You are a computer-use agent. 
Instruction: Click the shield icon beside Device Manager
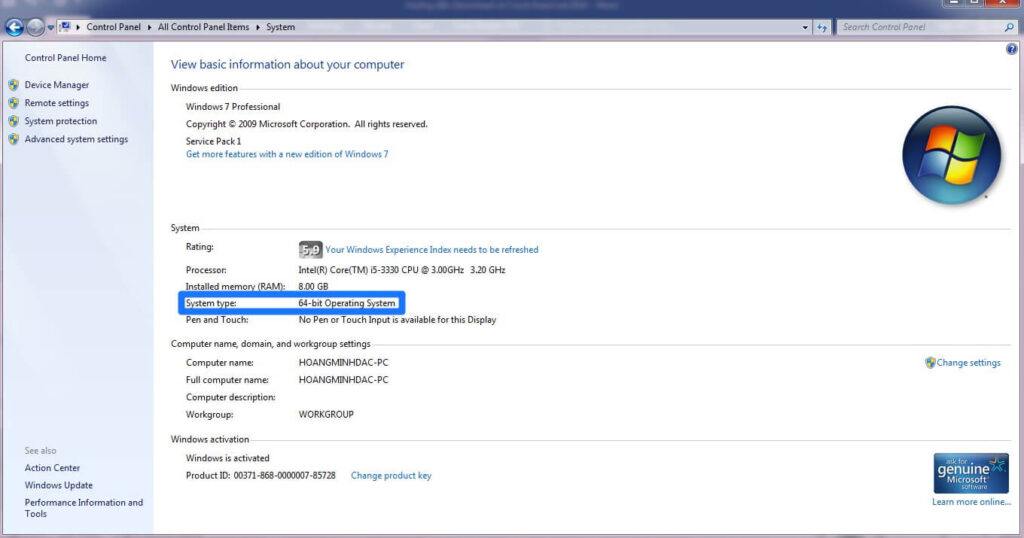tap(14, 85)
